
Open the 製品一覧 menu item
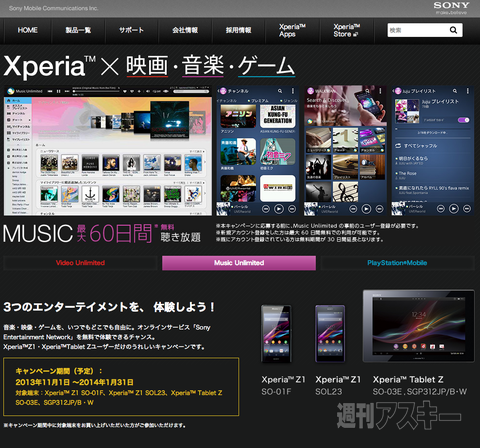(x=78, y=30)
